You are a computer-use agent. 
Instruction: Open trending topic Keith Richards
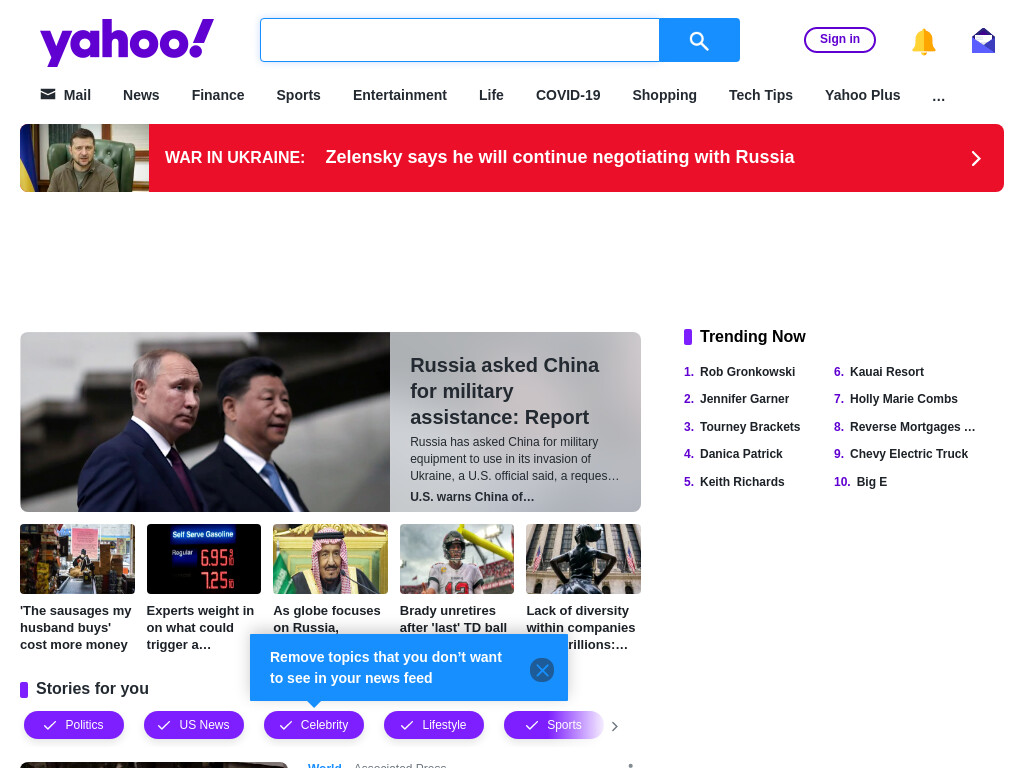tap(742, 482)
